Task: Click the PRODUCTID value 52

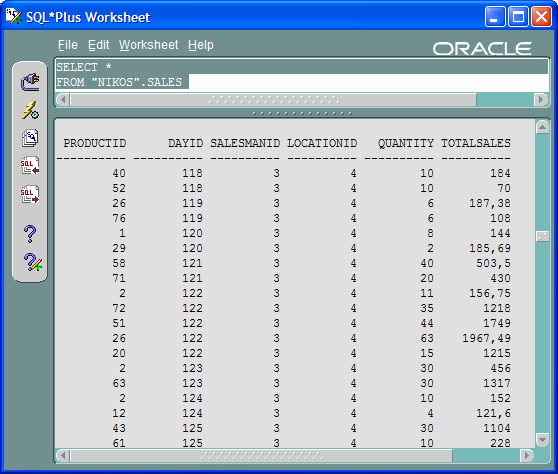Action: (119, 188)
